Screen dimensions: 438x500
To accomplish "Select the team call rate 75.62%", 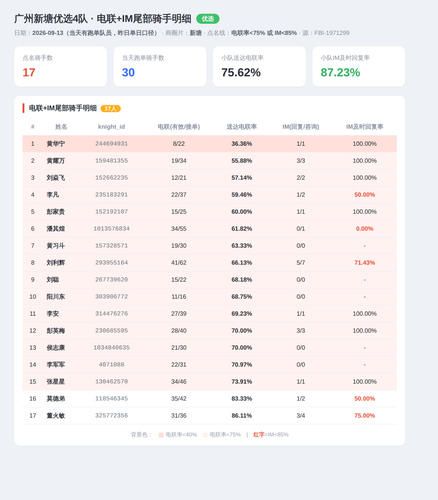I will click(x=241, y=72).
